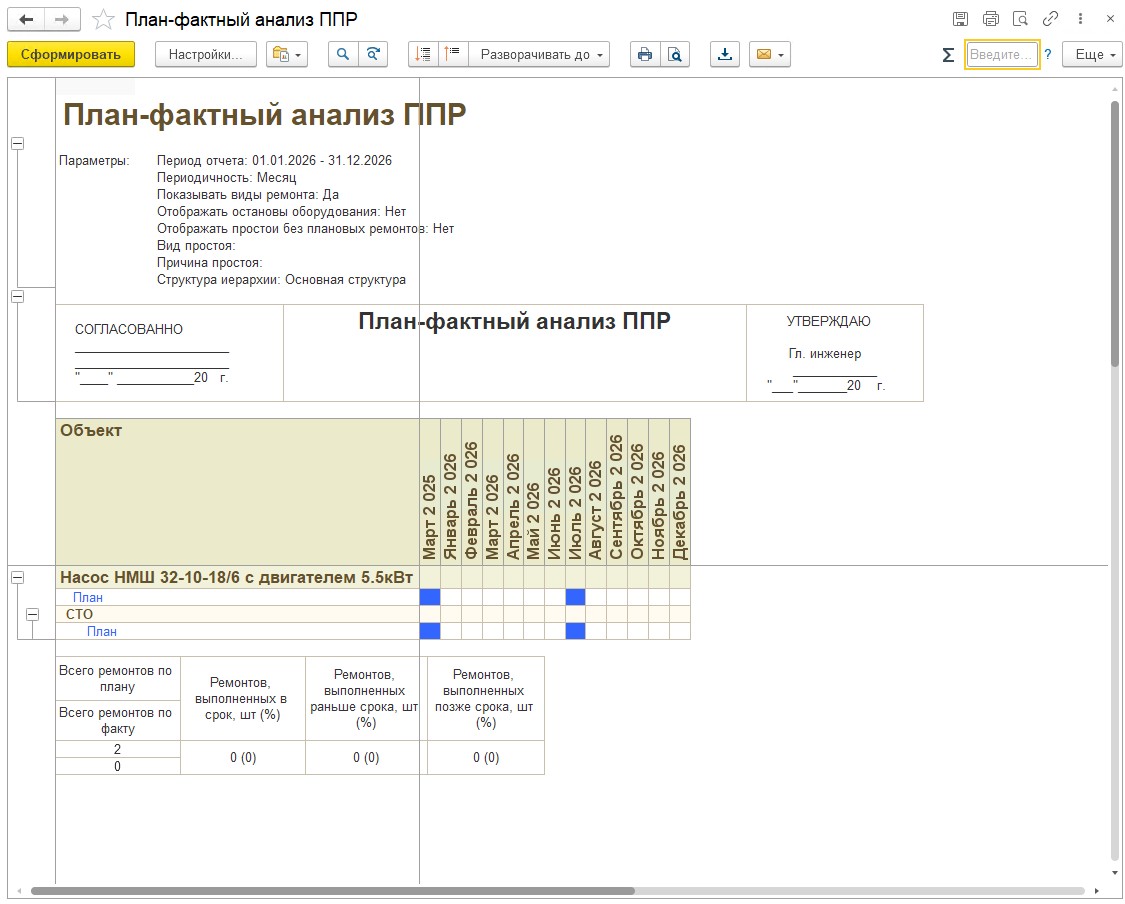The height and width of the screenshot is (904, 1125).
Task: Collapse the Параметры section group
Action: [18, 143]
